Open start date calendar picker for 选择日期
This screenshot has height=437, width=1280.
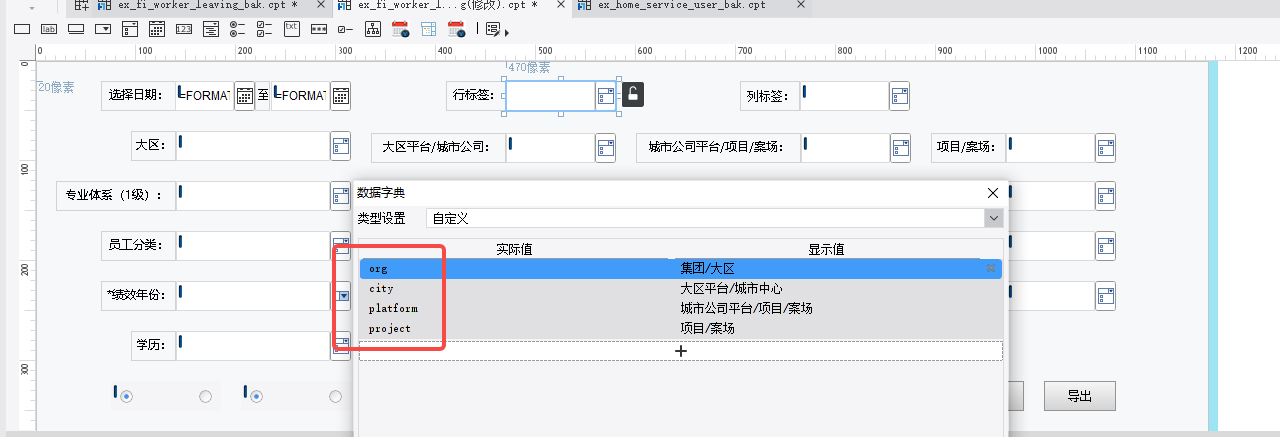coord(244,96)
